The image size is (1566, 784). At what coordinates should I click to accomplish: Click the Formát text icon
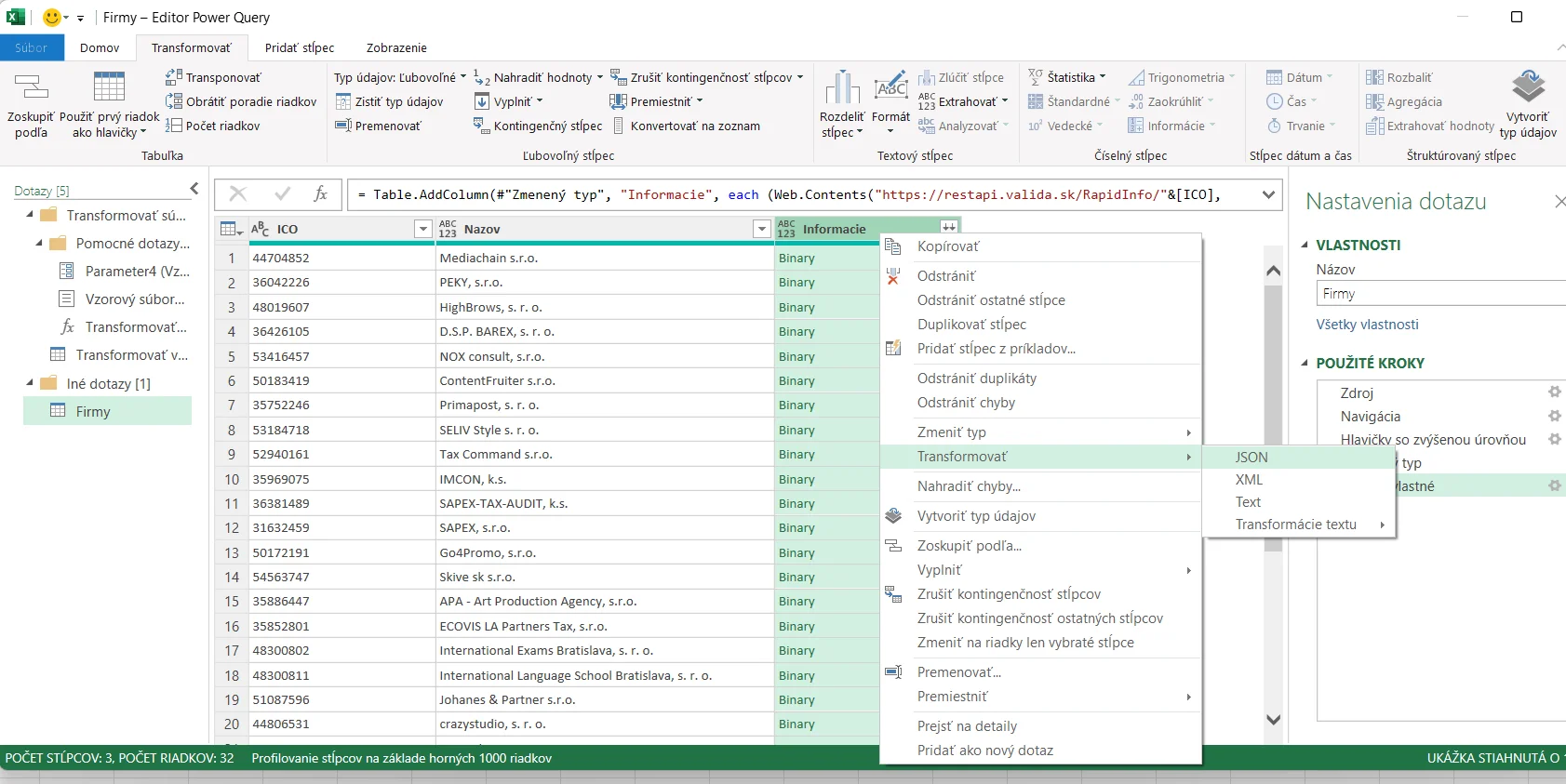tap(890, 86)
